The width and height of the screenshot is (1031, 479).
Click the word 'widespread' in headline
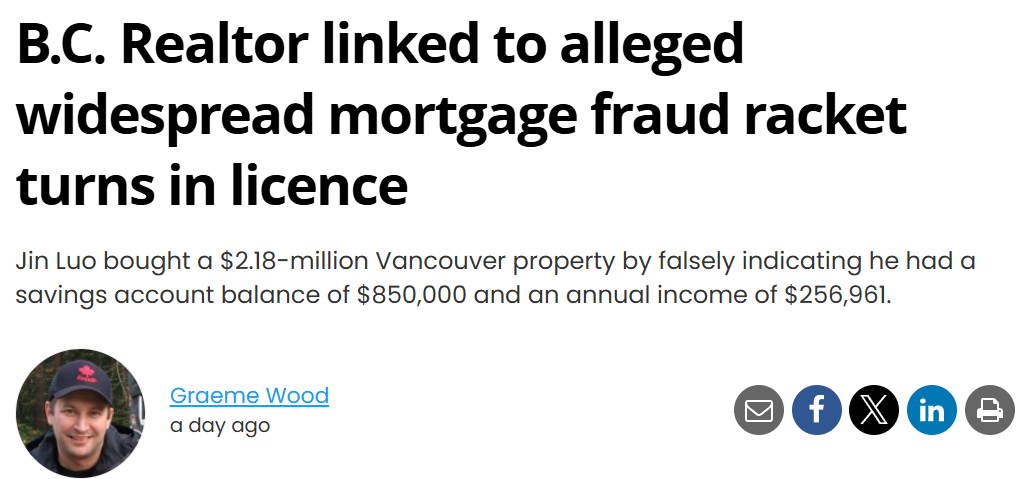click(x=165, y=116)
